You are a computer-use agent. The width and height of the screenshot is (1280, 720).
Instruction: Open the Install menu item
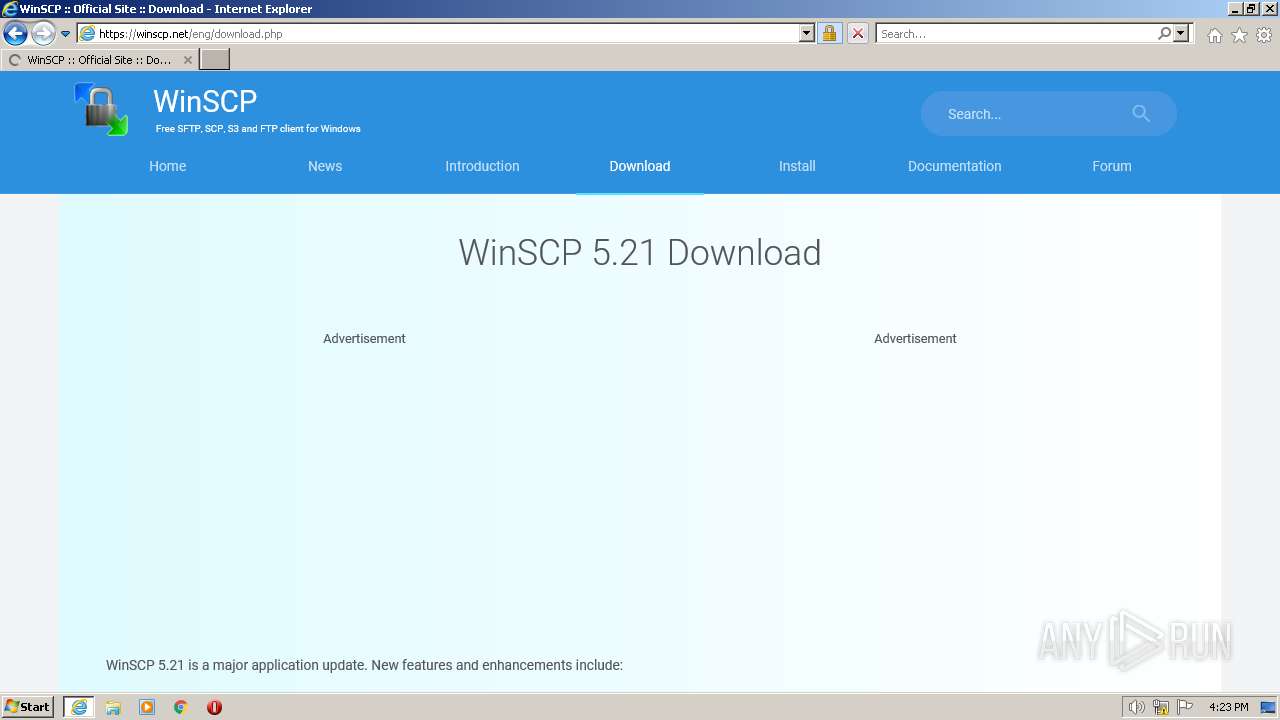(x=797, y=166)
